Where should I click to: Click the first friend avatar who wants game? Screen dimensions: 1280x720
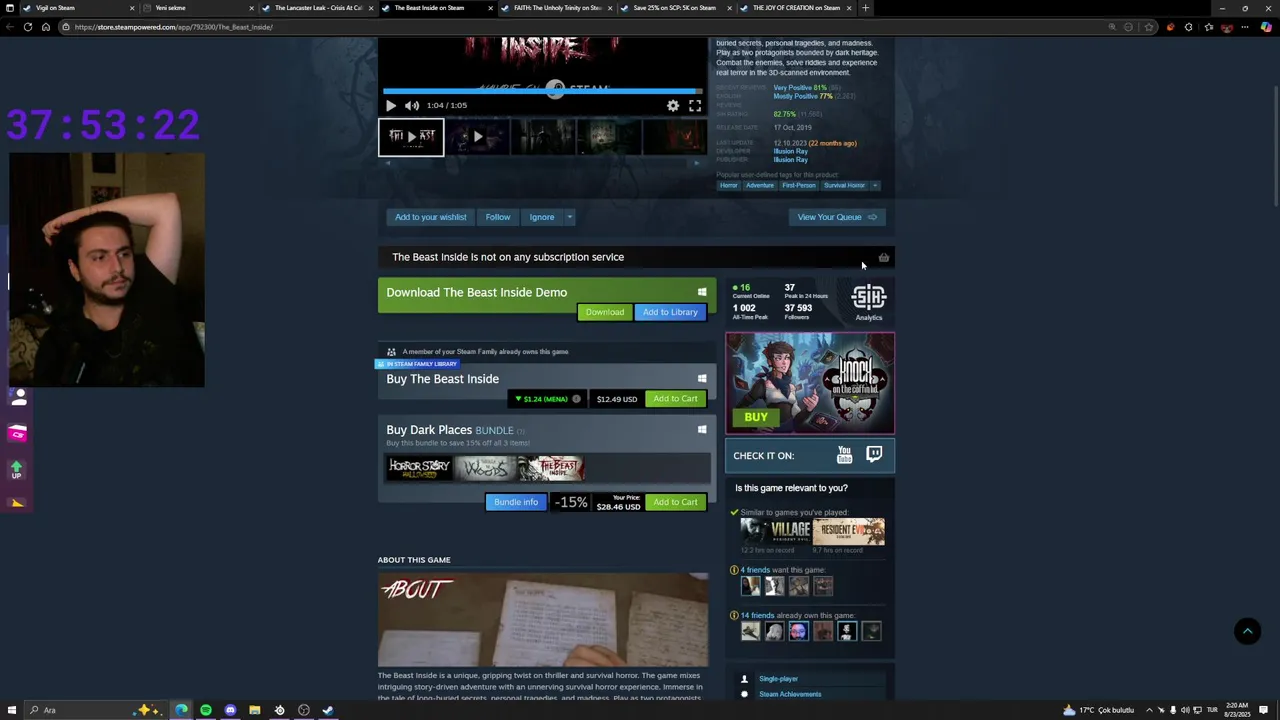751,586
